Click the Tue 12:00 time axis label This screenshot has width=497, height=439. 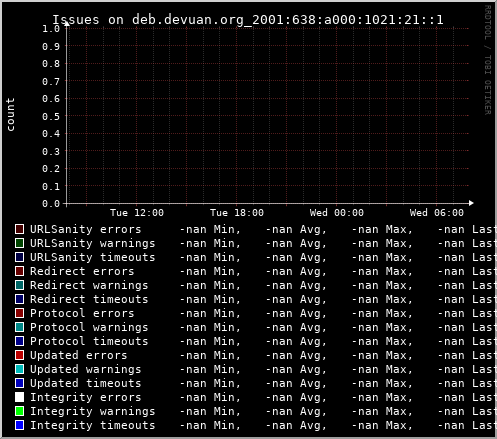(x=137, y=213)
